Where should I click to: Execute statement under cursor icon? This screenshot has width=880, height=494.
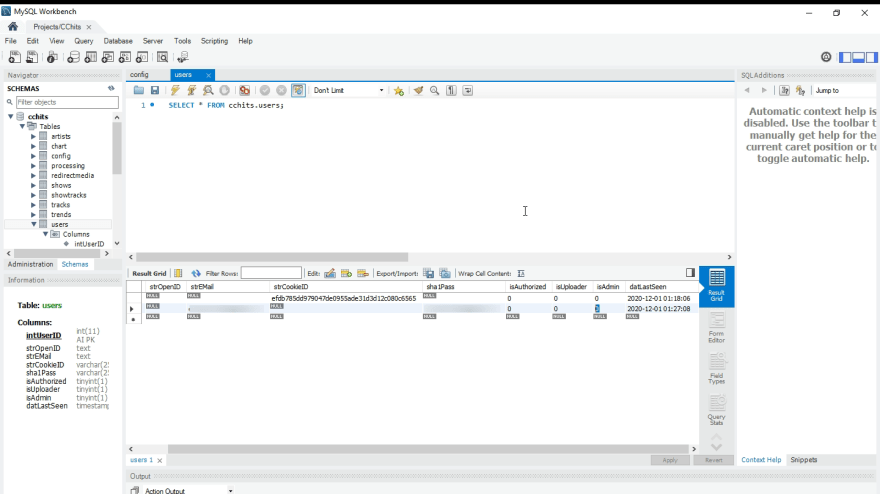coord(191,90)
